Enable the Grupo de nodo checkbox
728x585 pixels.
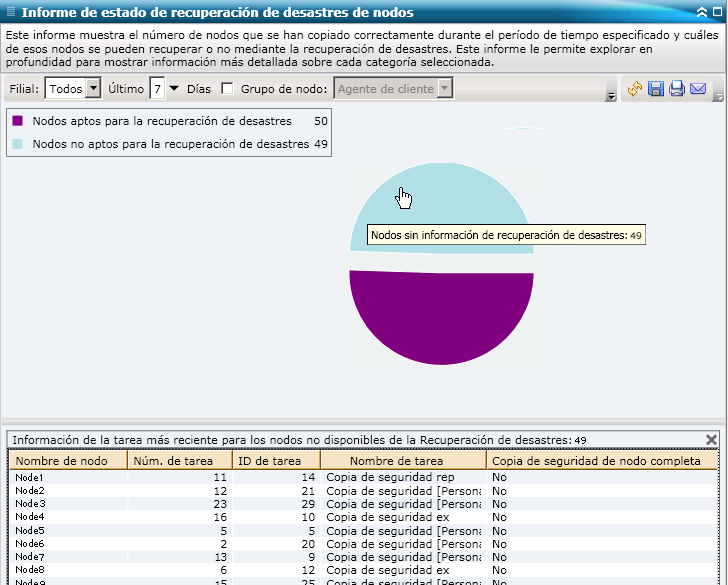coord(227,89)
